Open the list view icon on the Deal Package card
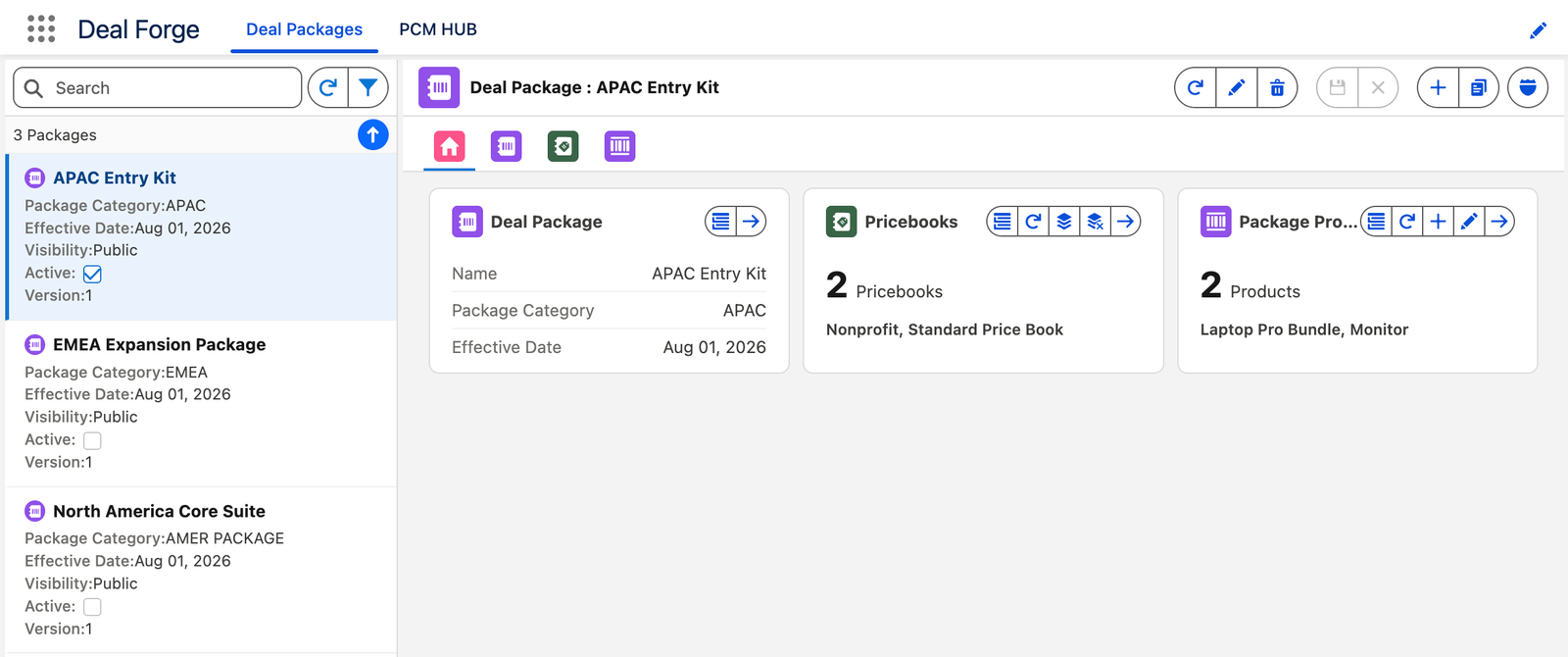Viewport: 1568px width, 657px height. pos(720,222)
